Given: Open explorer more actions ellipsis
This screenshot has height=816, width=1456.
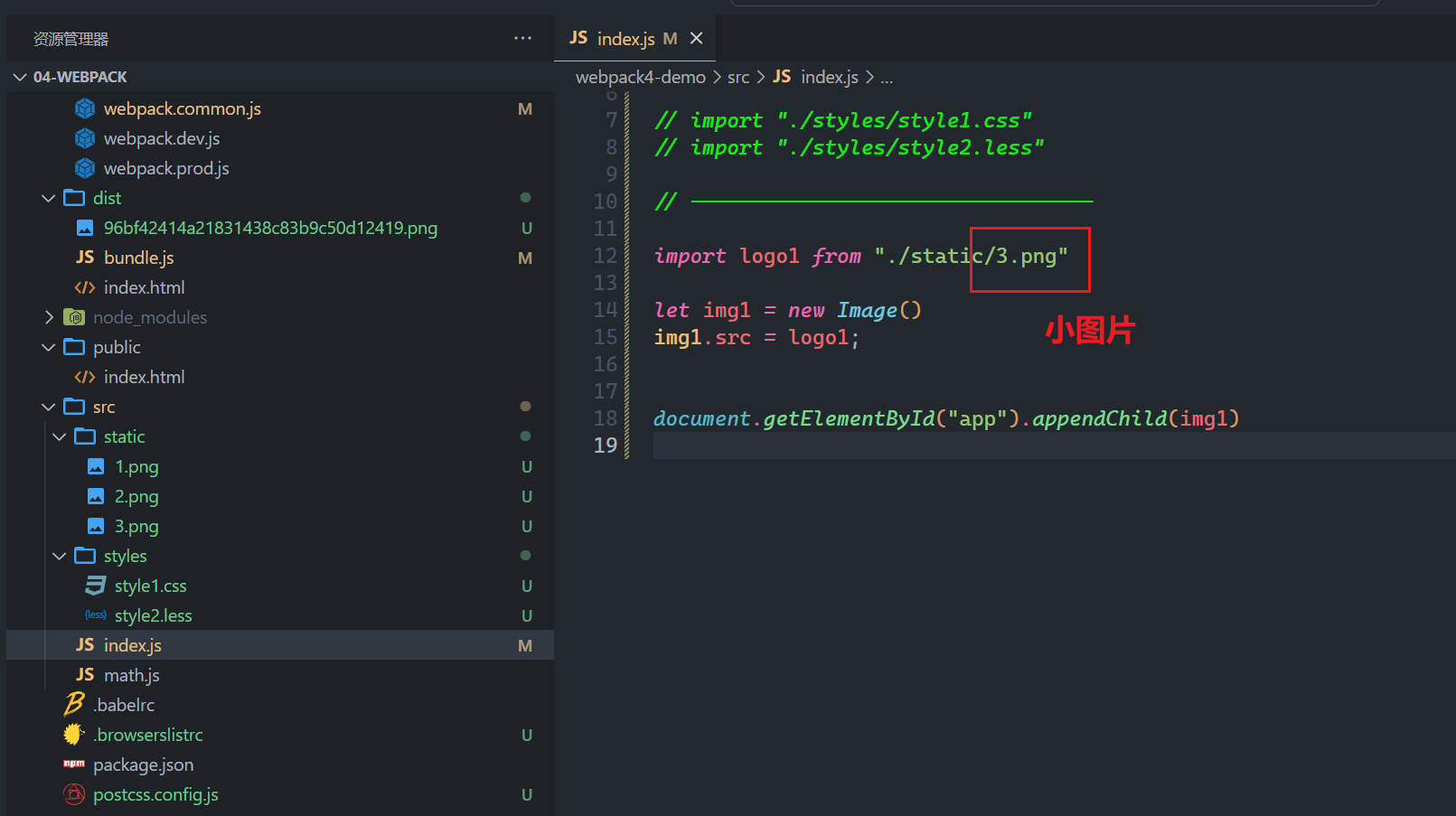Looking at the screenshot, I should 522,38.
